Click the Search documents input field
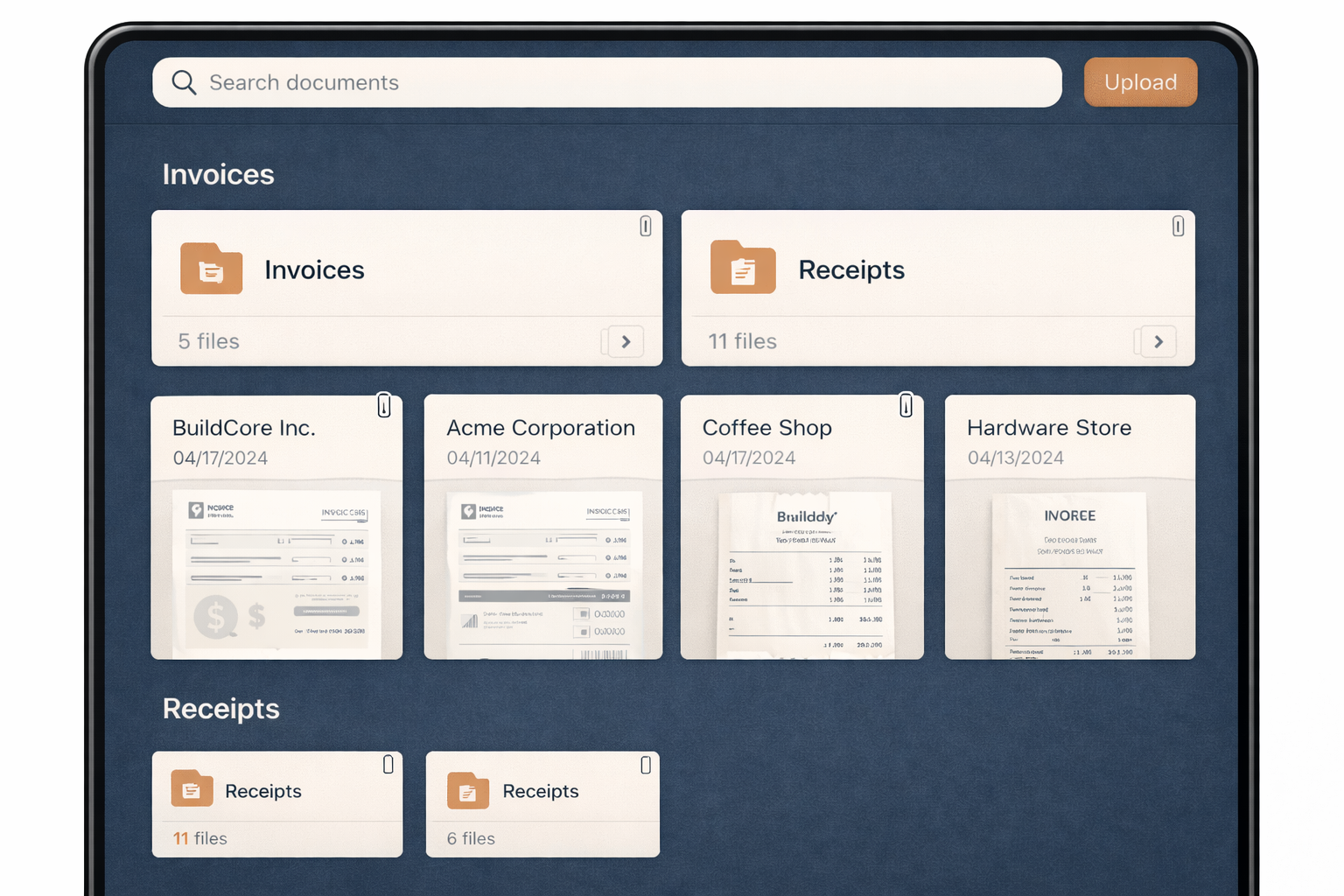1344x896 pixels. point(525,82)
